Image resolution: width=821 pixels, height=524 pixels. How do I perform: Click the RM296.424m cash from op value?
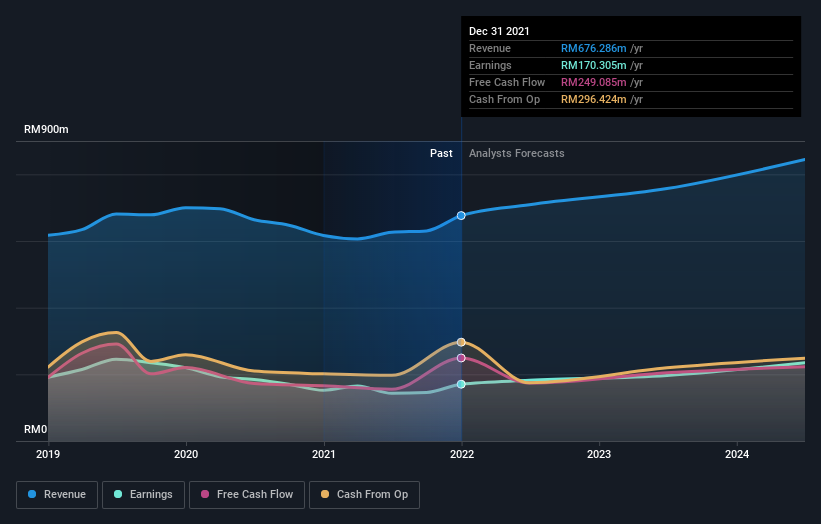593,99
